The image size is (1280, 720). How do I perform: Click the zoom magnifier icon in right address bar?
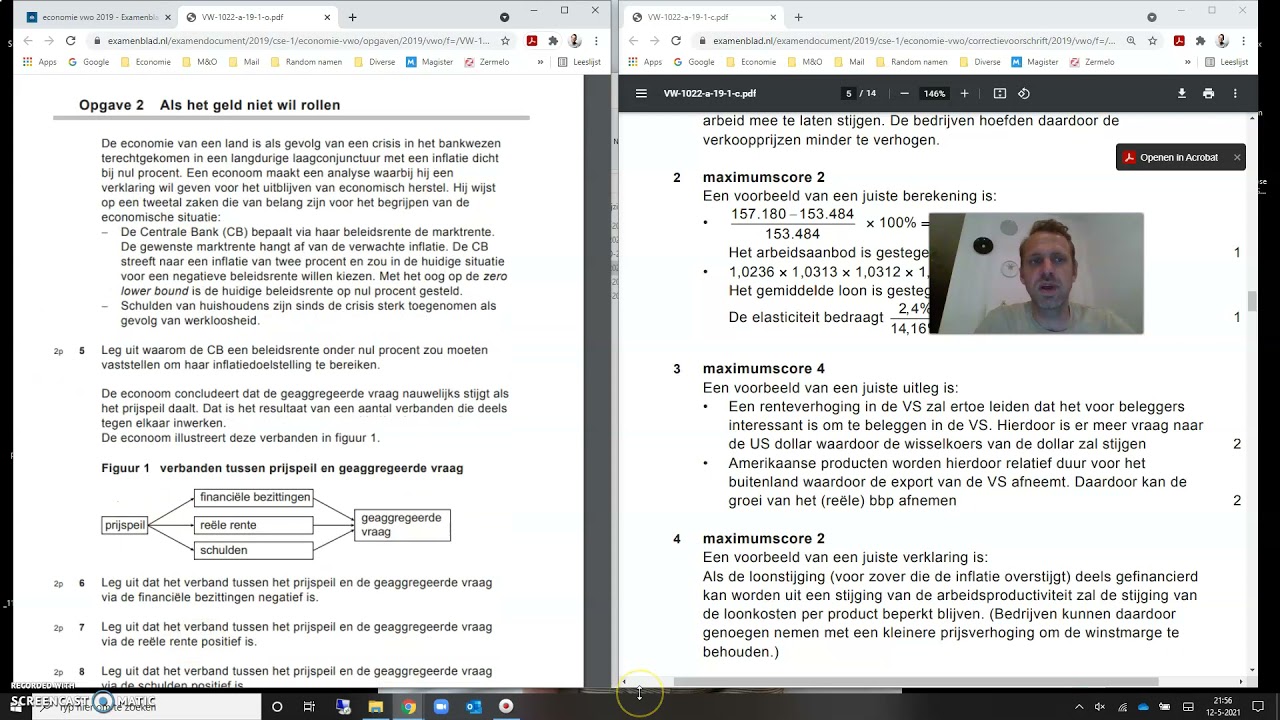tap(1131, 41)
